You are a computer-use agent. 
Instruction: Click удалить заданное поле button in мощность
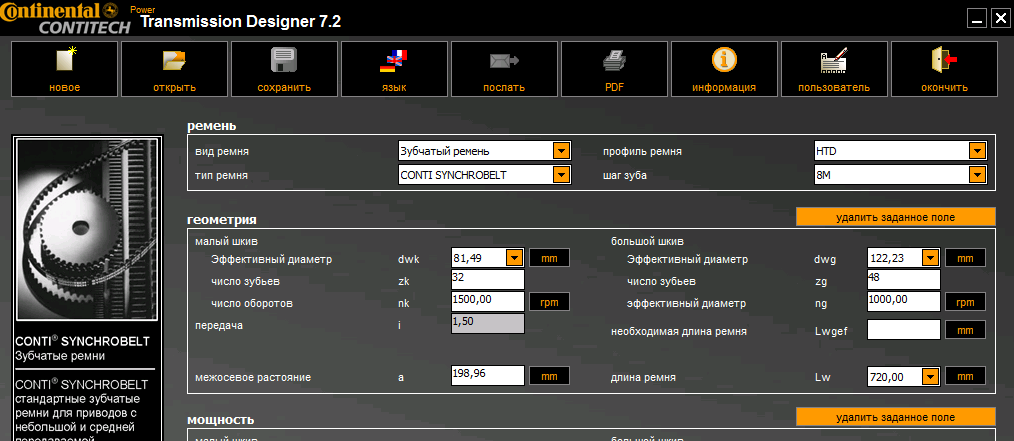point(895,417)
